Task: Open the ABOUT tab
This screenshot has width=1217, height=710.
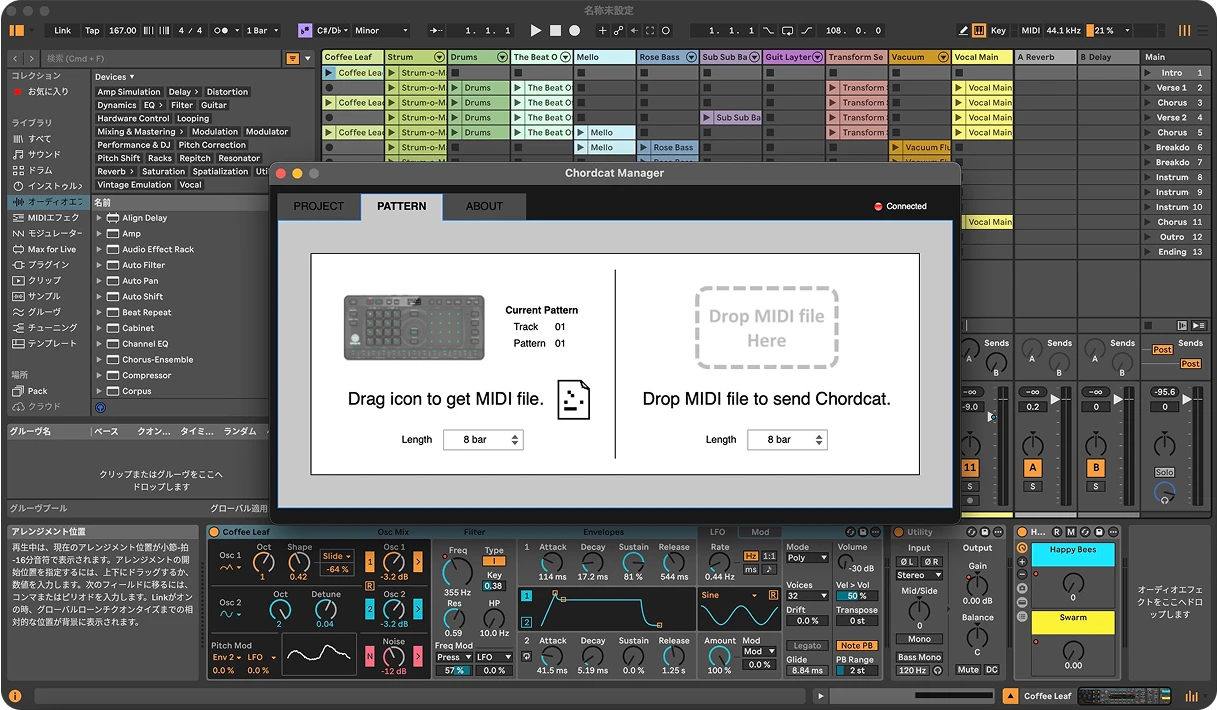Action: click(484, 206)
